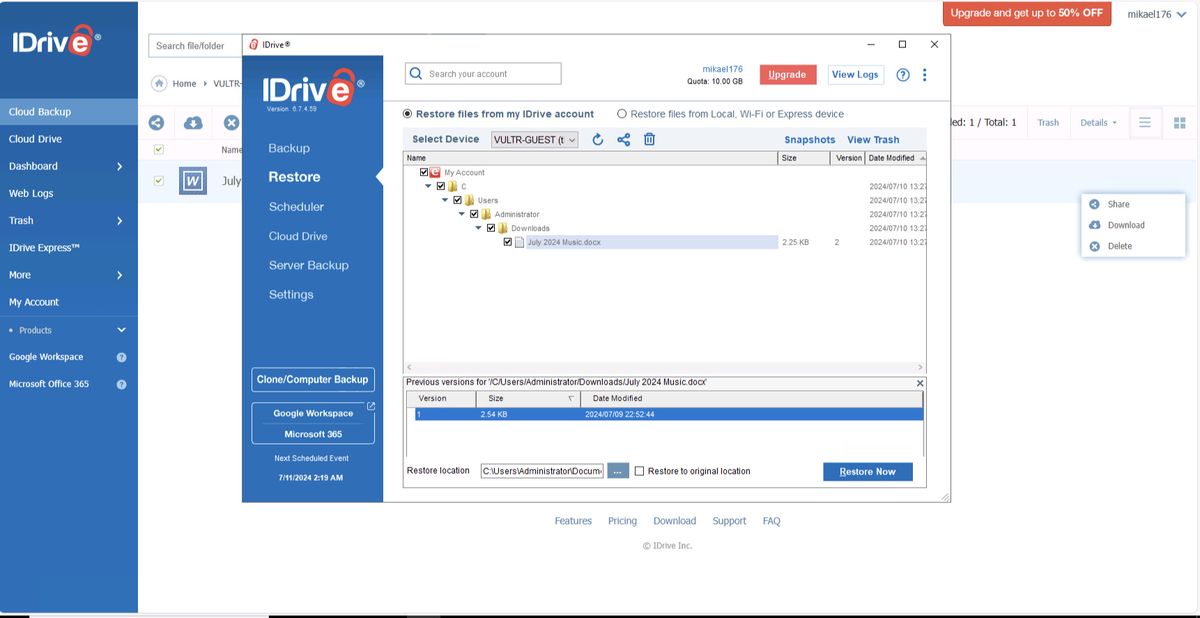Screen dimensions: 1200x618
Task: Open the help question mark icon
Action: click(x=902, y=74)
